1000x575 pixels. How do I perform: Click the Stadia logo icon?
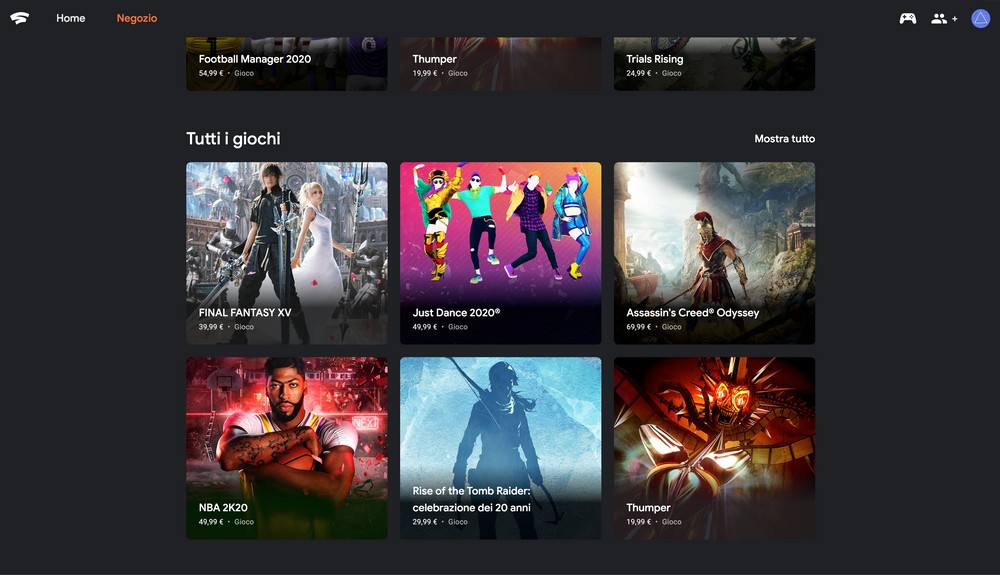(20, 18)
